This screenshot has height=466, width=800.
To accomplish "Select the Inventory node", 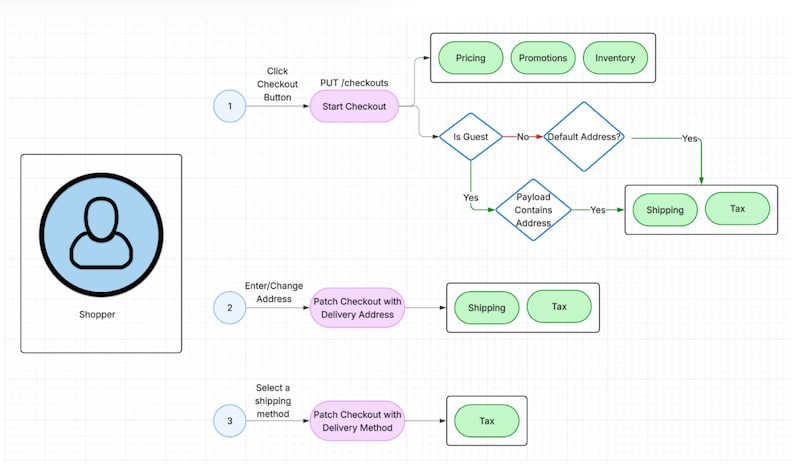I will 615,58.
